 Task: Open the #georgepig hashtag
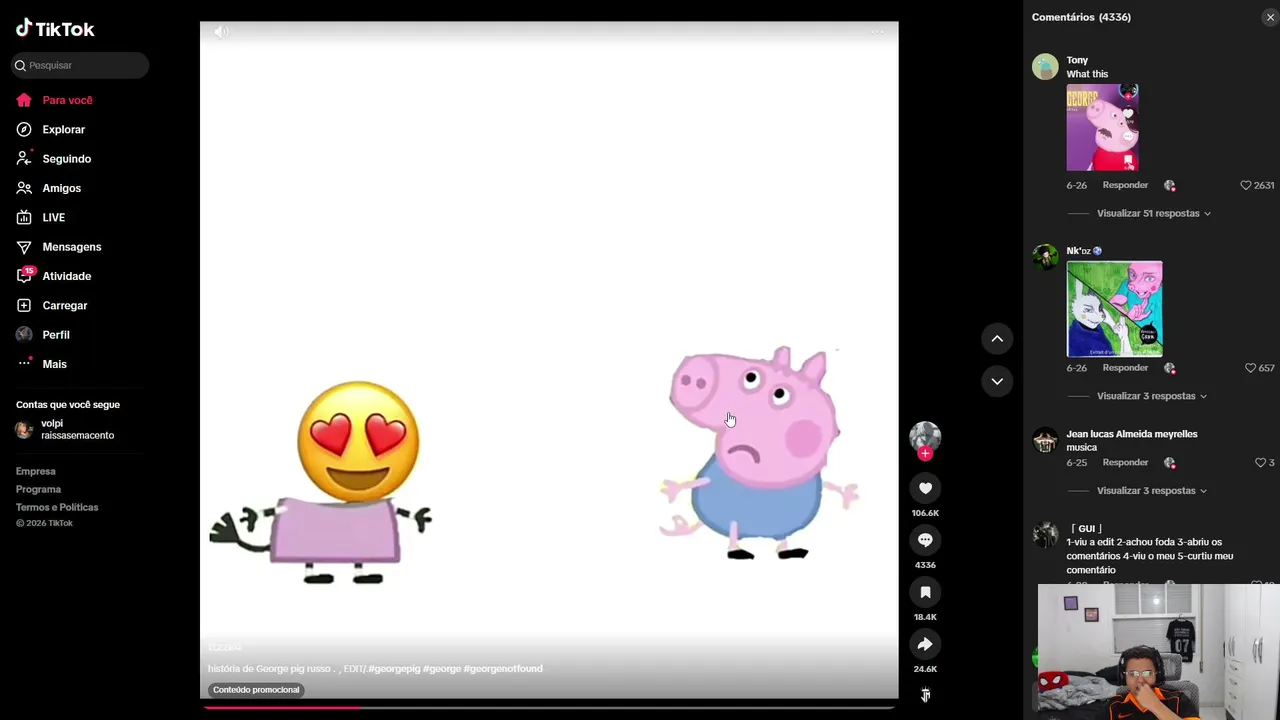point(394,669)
